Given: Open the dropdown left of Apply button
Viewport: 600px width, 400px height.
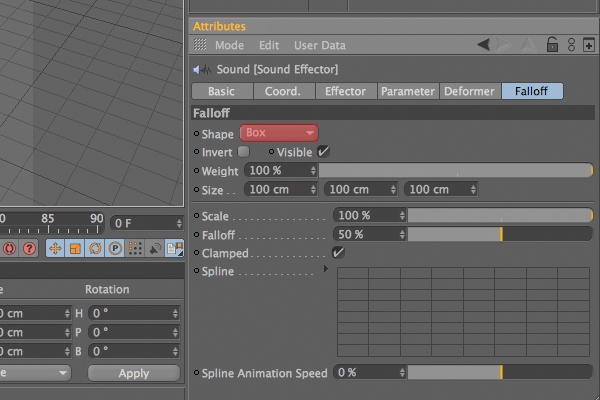Looking at the screenshot, I should pos(35,373).
